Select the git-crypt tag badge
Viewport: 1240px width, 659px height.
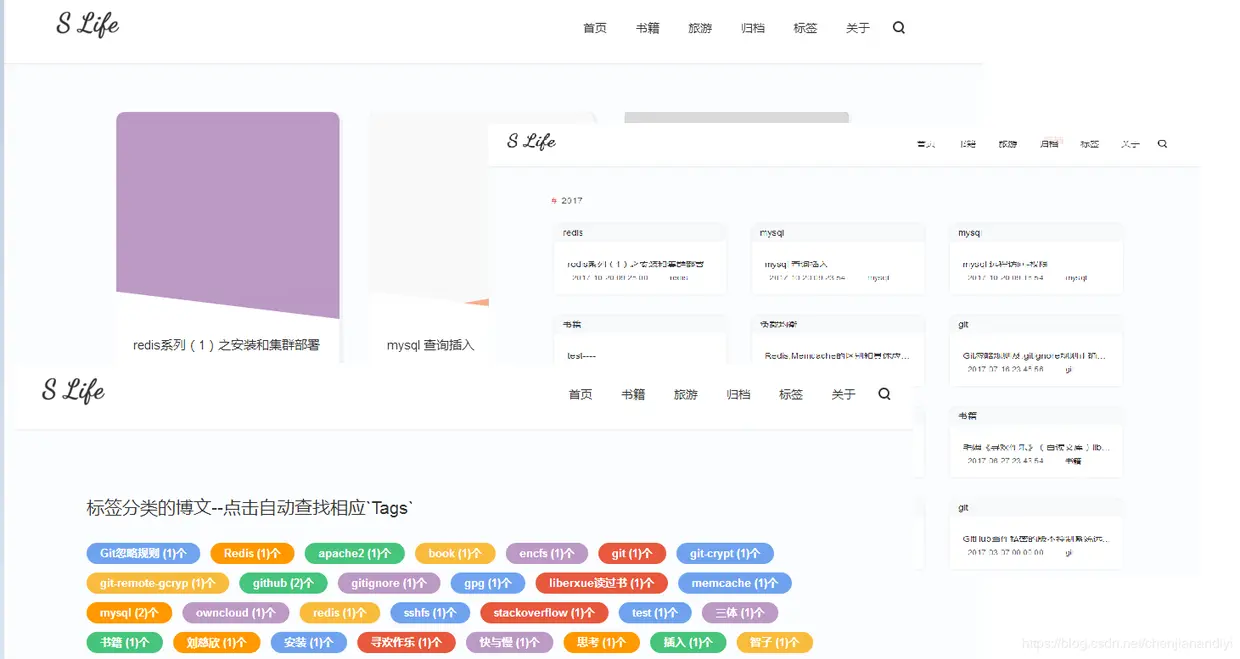tap(725, 553)
